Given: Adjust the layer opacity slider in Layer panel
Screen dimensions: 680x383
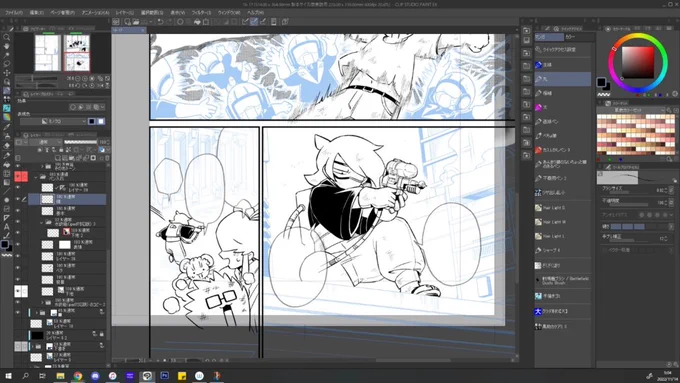Looking at the screenshot, I should 81,142.
